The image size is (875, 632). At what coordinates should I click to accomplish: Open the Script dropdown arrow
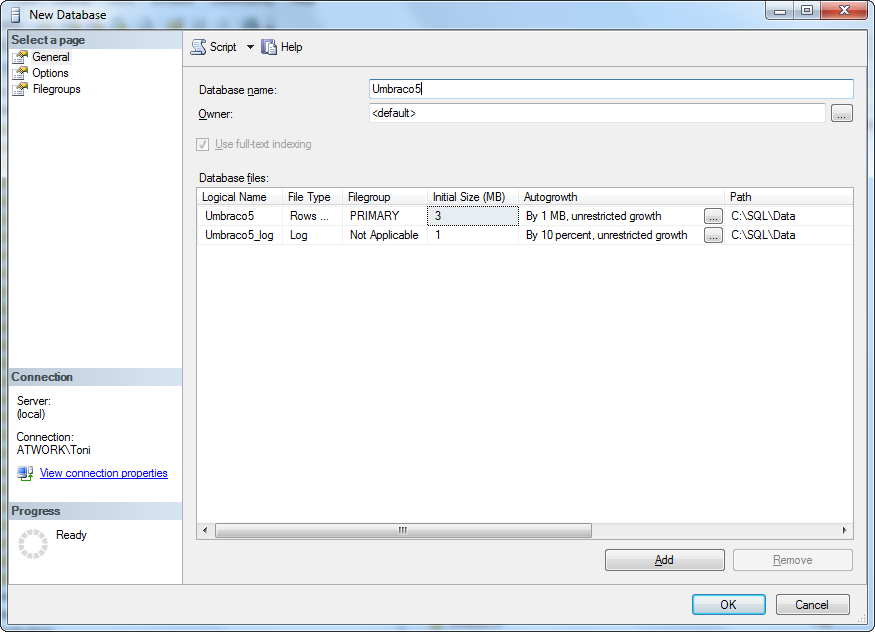click(x=250, y=47)
